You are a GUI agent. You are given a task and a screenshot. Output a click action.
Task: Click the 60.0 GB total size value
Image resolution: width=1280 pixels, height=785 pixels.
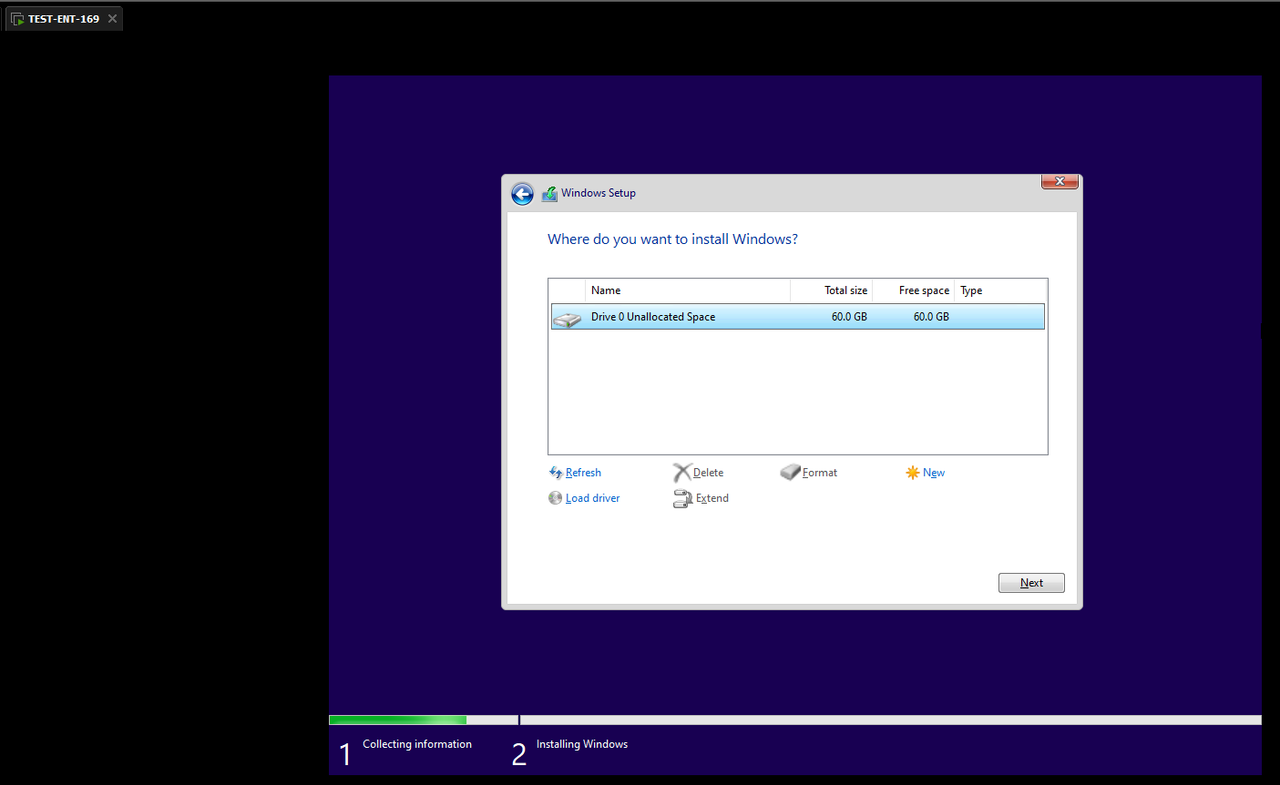click(x=849, y=317)
